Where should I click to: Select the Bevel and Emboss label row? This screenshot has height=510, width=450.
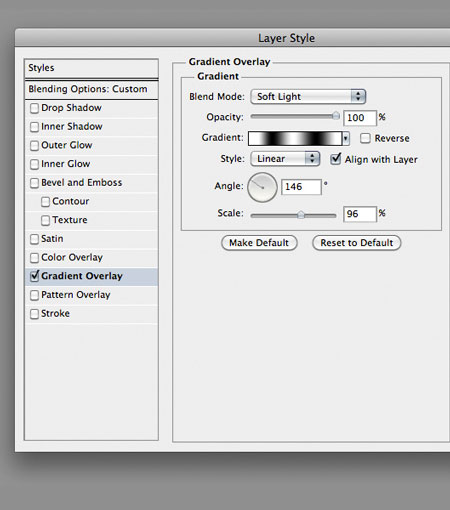(x=91, y=183)
